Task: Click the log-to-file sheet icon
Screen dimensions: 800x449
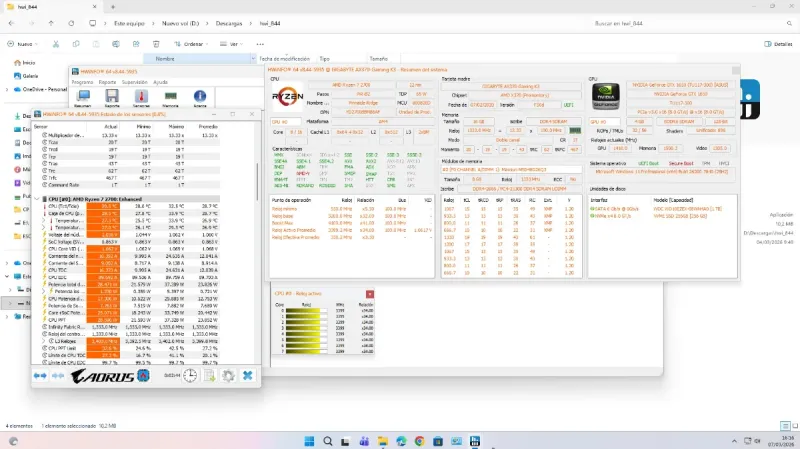Action: pyautogui.click(x=209, y=376)
